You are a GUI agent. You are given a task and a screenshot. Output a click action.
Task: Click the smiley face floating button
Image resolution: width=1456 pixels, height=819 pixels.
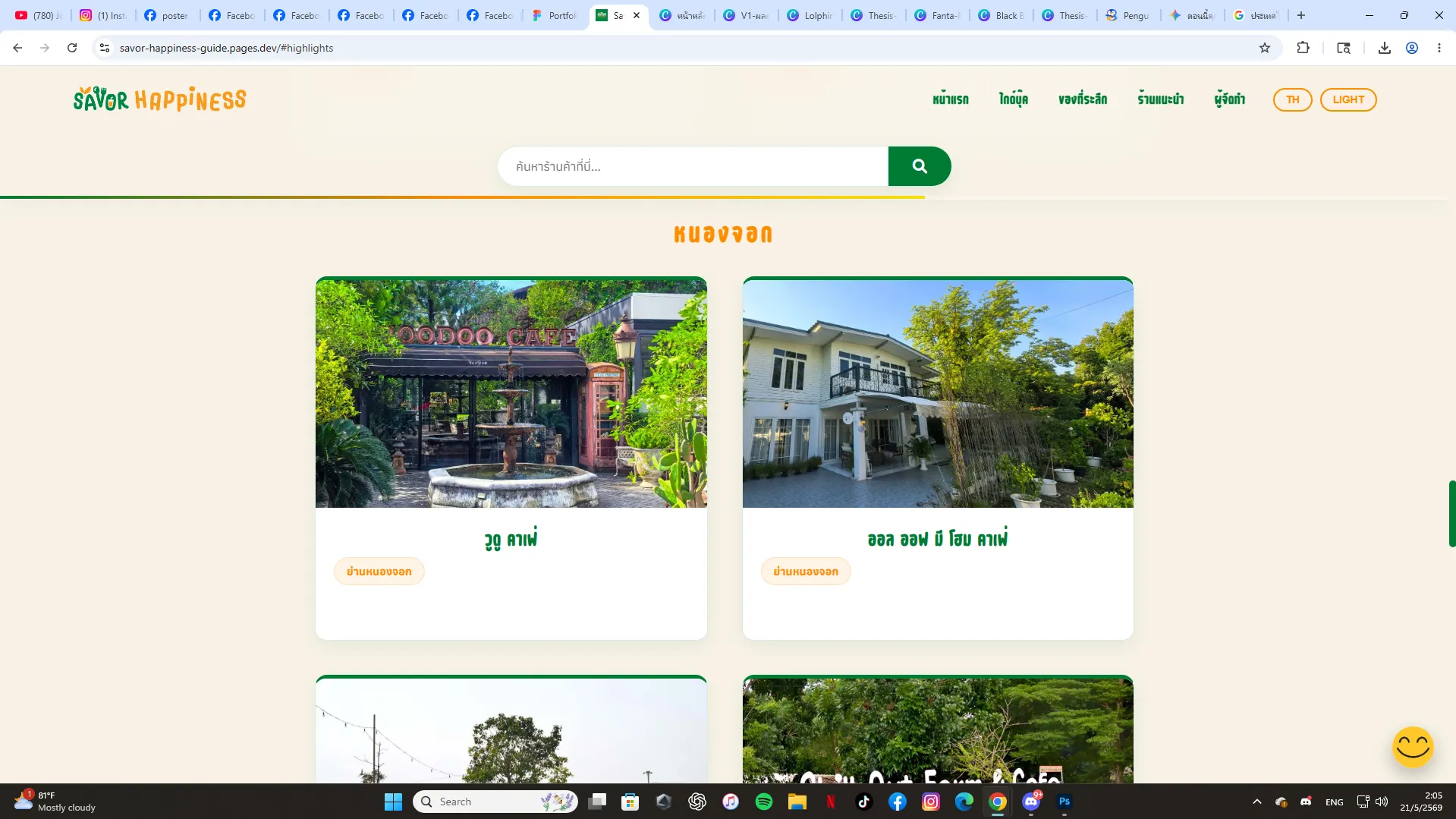pos(1413,747)
